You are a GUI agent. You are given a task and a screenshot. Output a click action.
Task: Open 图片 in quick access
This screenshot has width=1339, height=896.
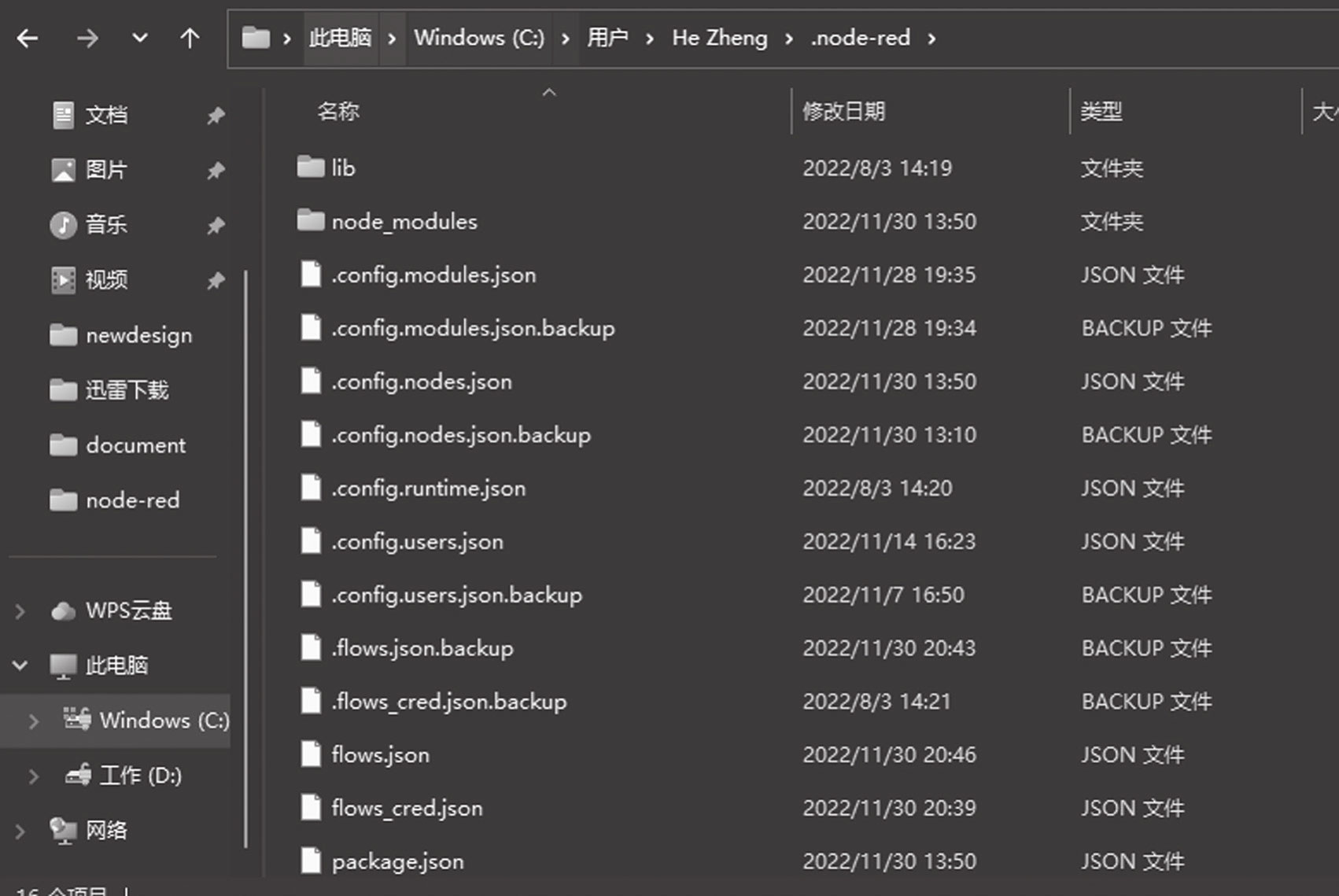[x=106, y=170]
